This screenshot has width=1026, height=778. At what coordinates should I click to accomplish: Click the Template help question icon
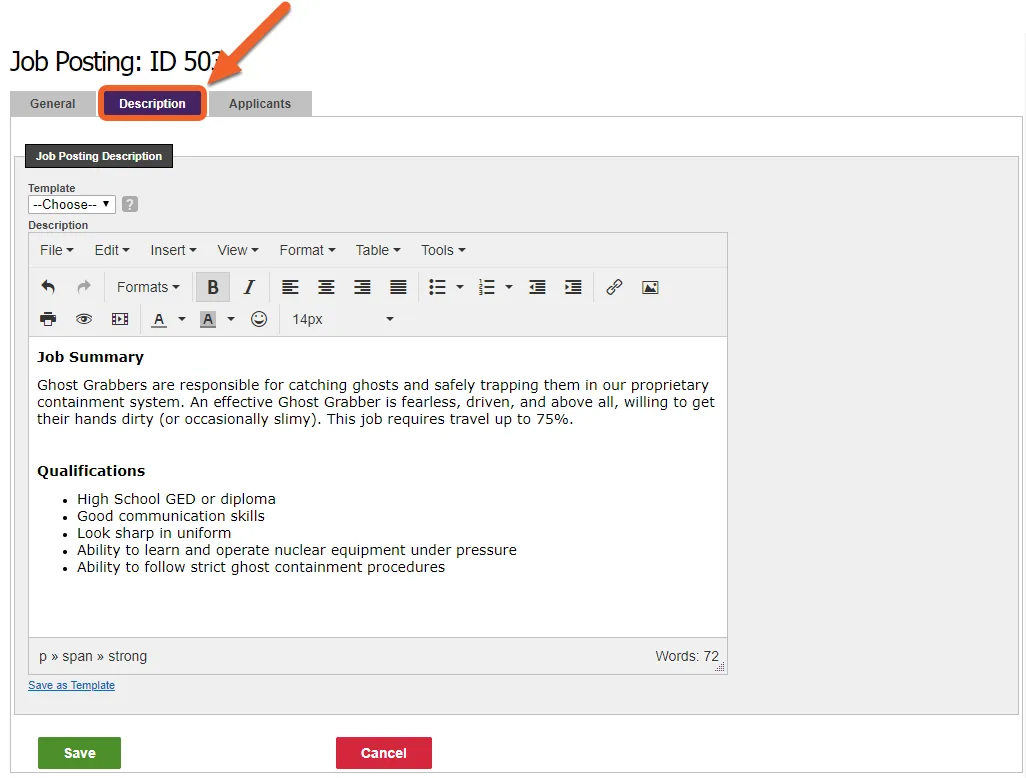click(x=130, y=204)
